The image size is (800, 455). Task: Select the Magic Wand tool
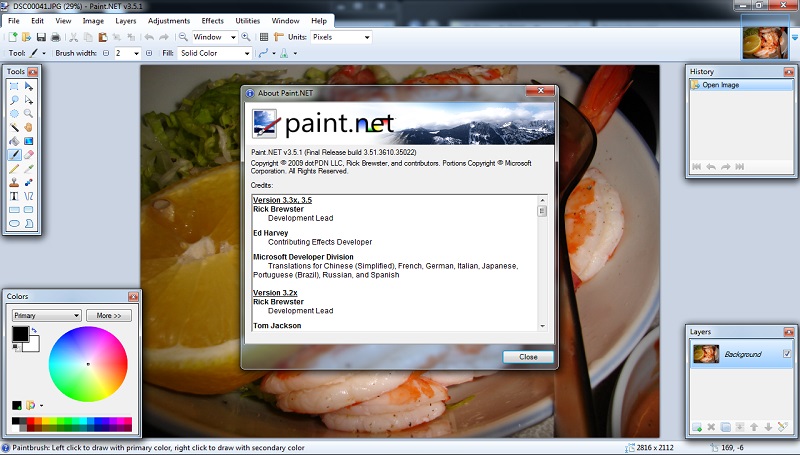click(x=14, y=128)
